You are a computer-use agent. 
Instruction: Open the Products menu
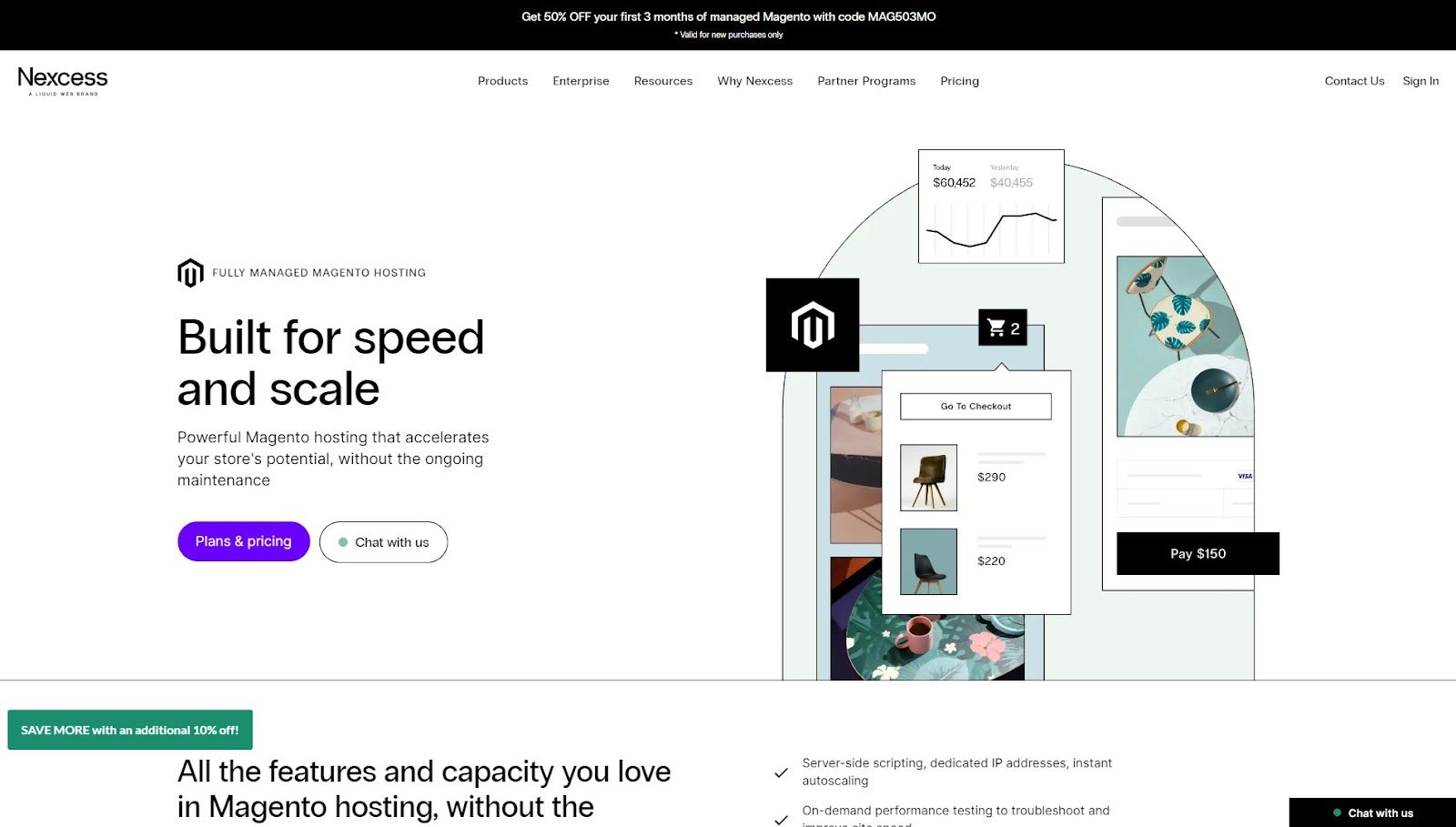[x=502, y=81]
